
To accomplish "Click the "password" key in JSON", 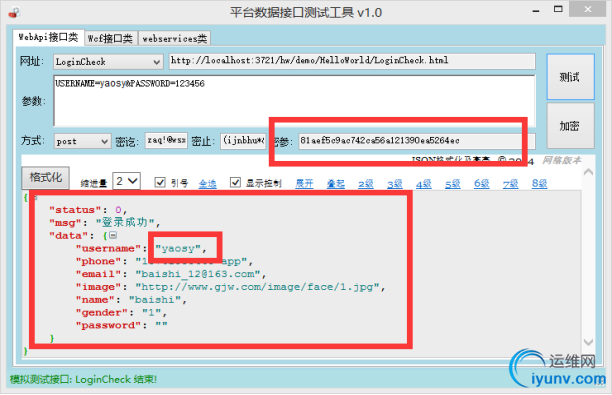I will point(108,326).
